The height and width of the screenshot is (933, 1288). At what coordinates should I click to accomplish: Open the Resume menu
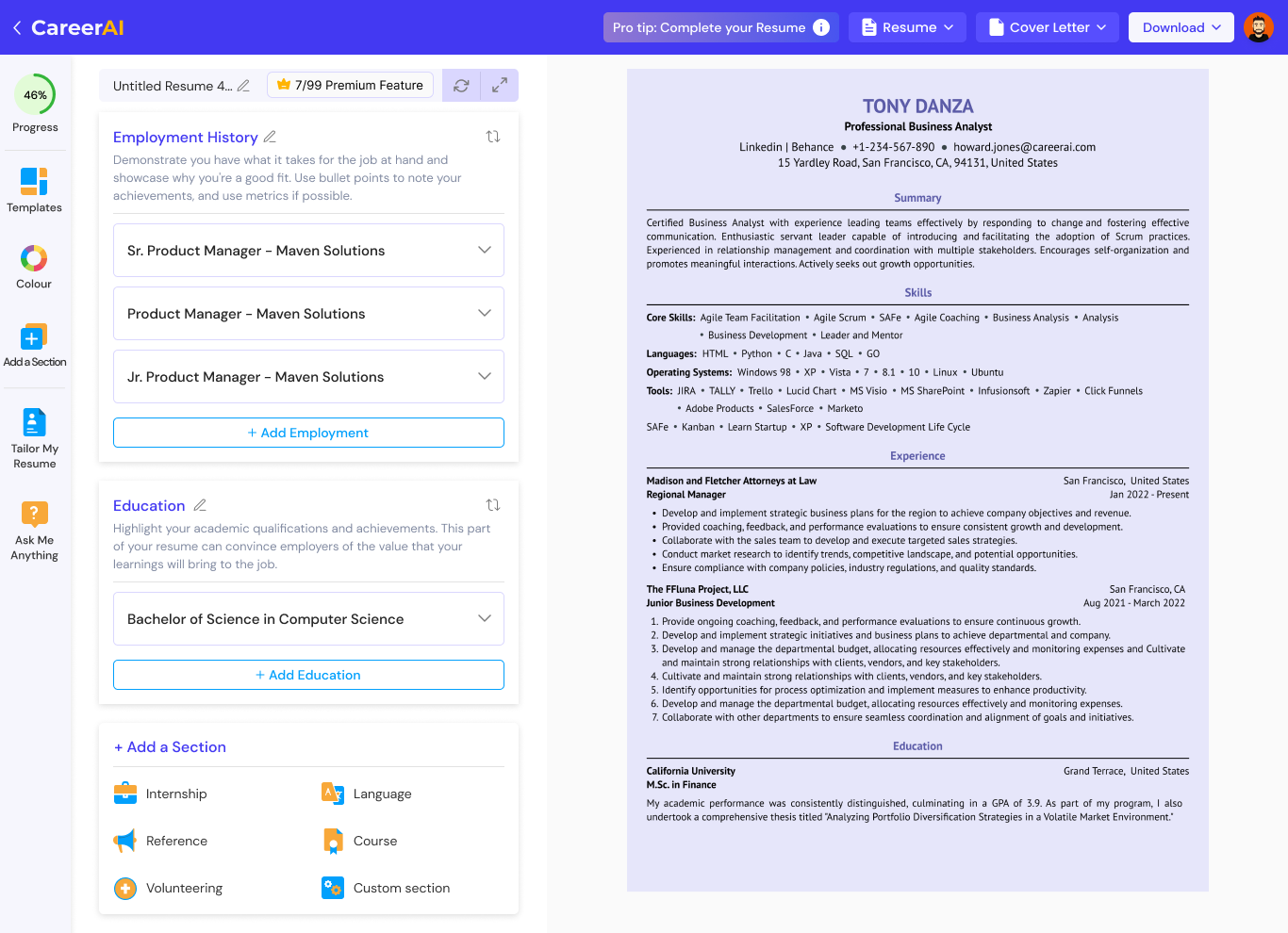click(x=907, y=26)
